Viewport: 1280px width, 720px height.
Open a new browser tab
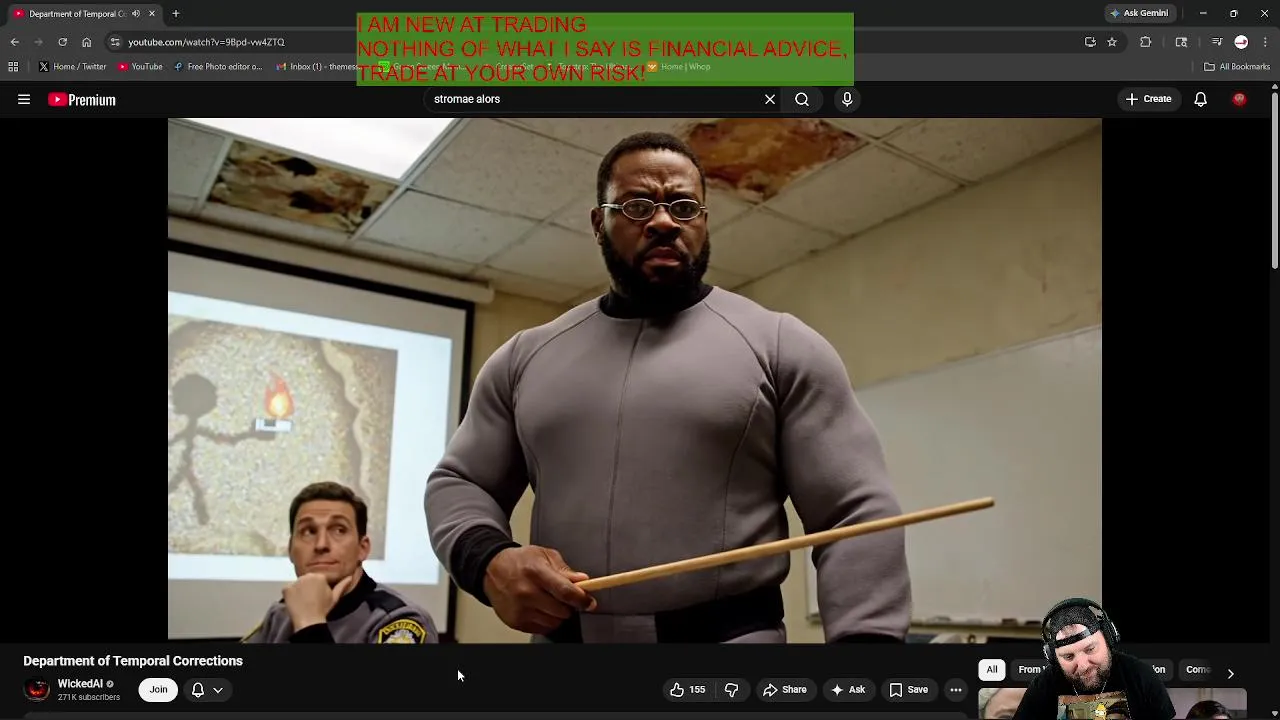(x=175, y=13)
